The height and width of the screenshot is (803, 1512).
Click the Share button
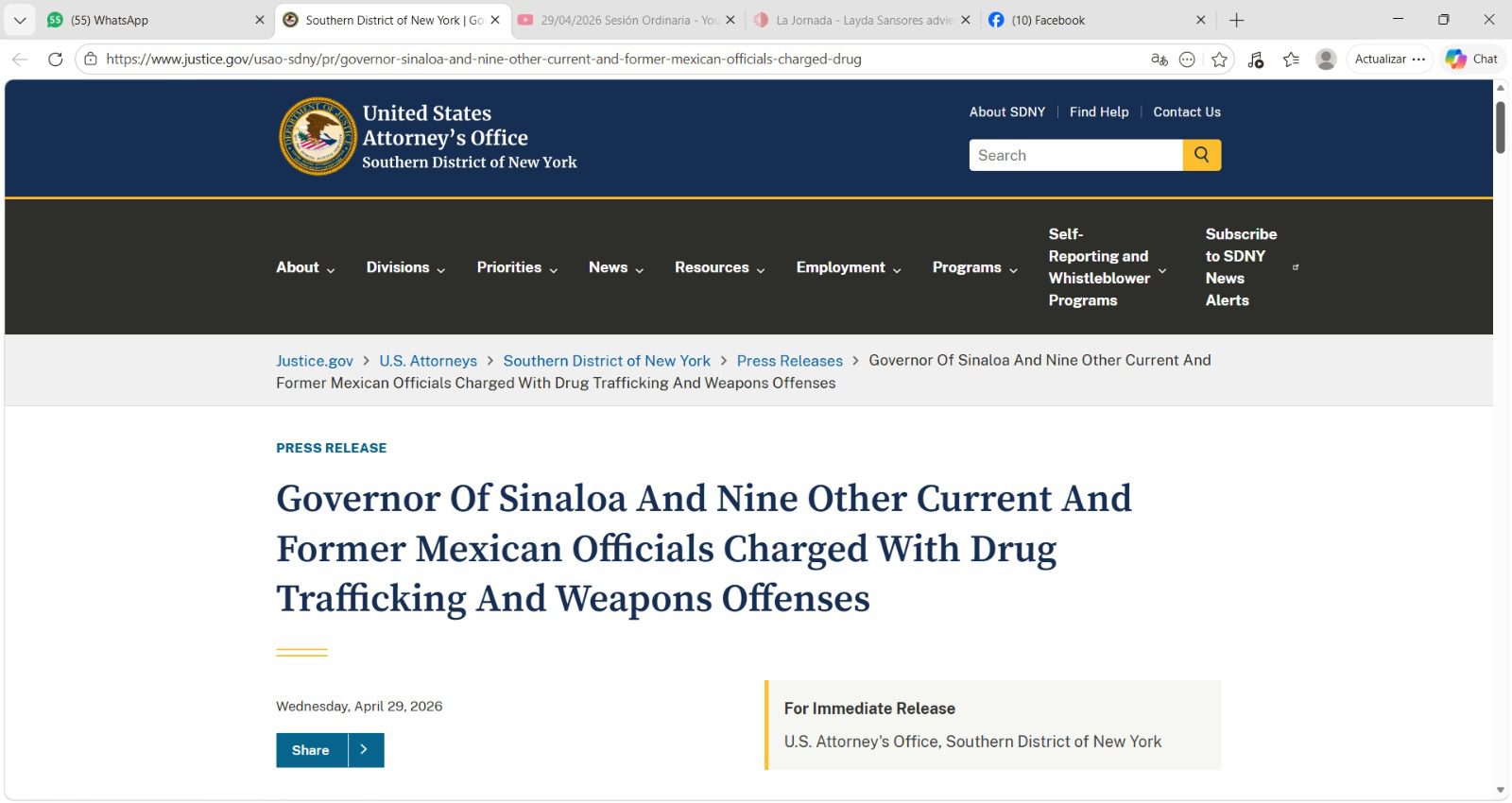point(311,750)
